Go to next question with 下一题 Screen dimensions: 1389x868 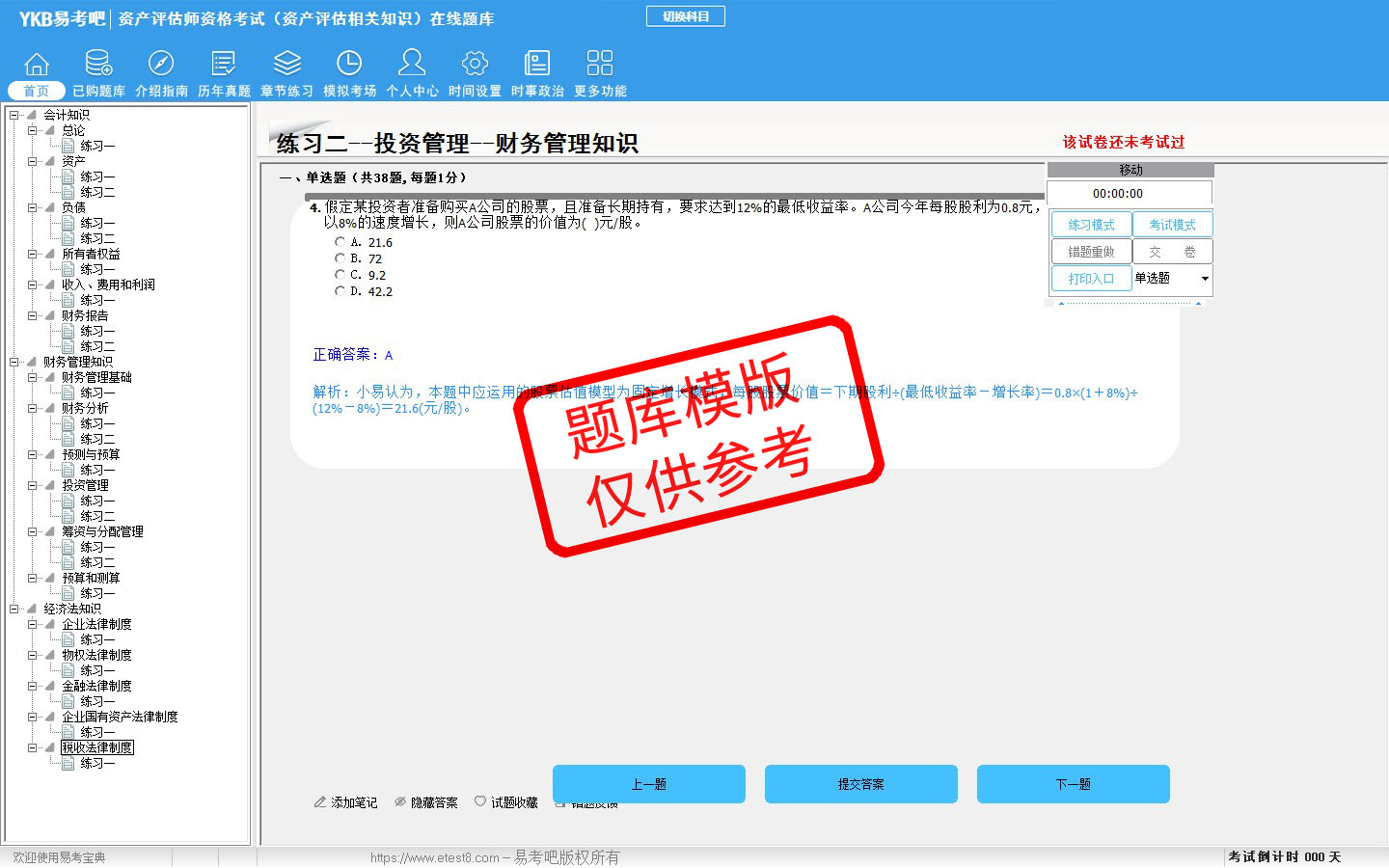click(x=1073, y=784)
